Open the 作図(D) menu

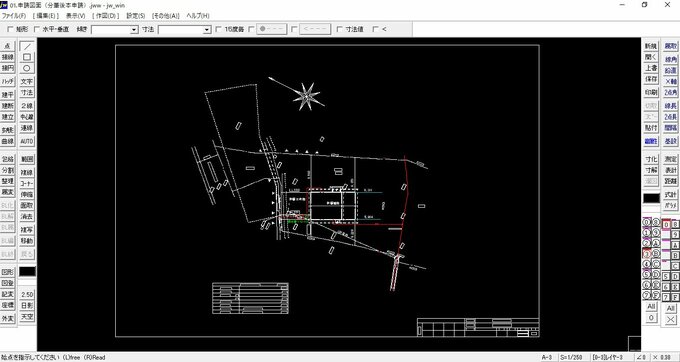(x=105, y=16)
